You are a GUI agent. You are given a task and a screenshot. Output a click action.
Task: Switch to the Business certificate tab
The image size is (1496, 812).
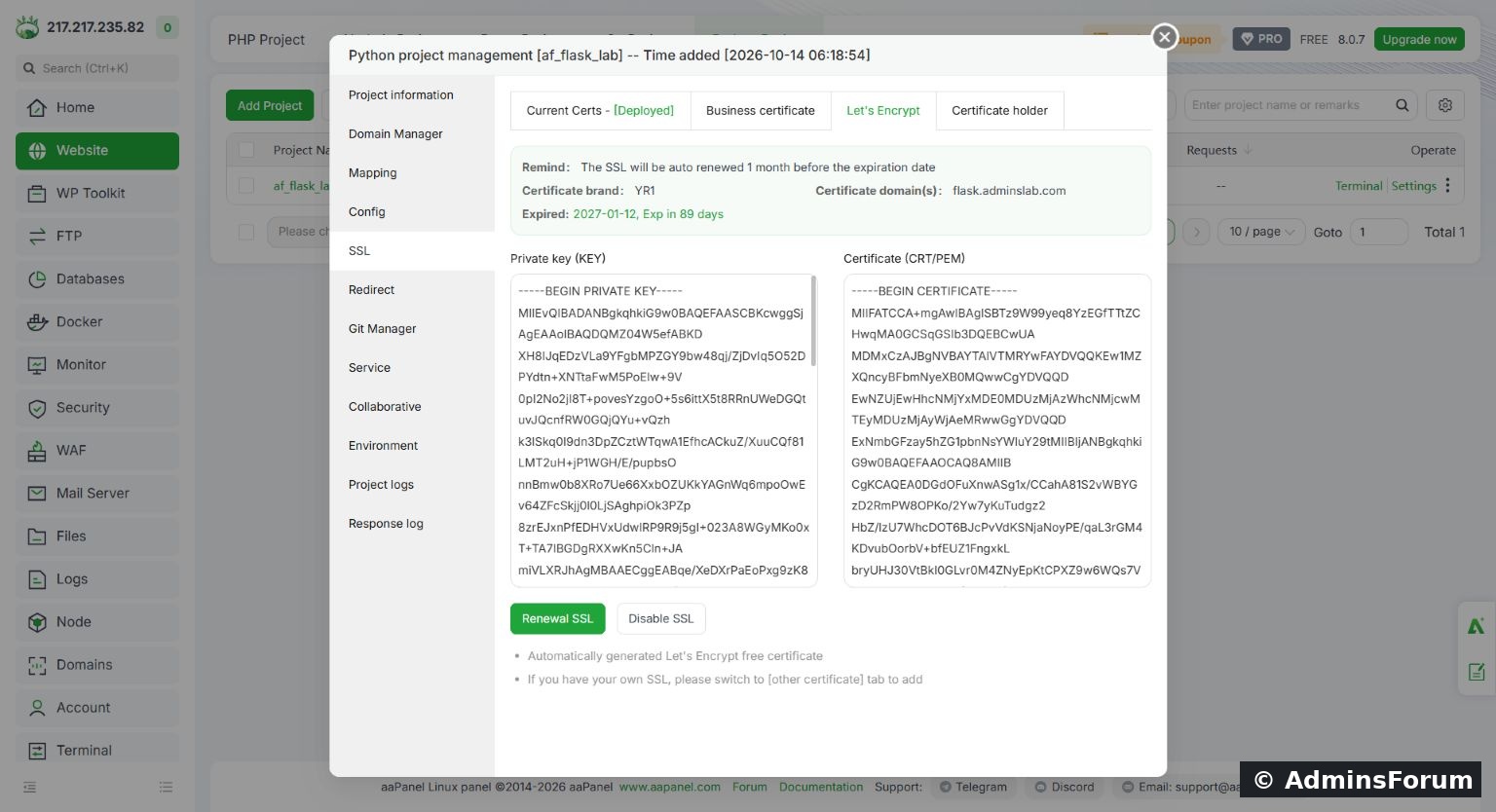[761, 111]
